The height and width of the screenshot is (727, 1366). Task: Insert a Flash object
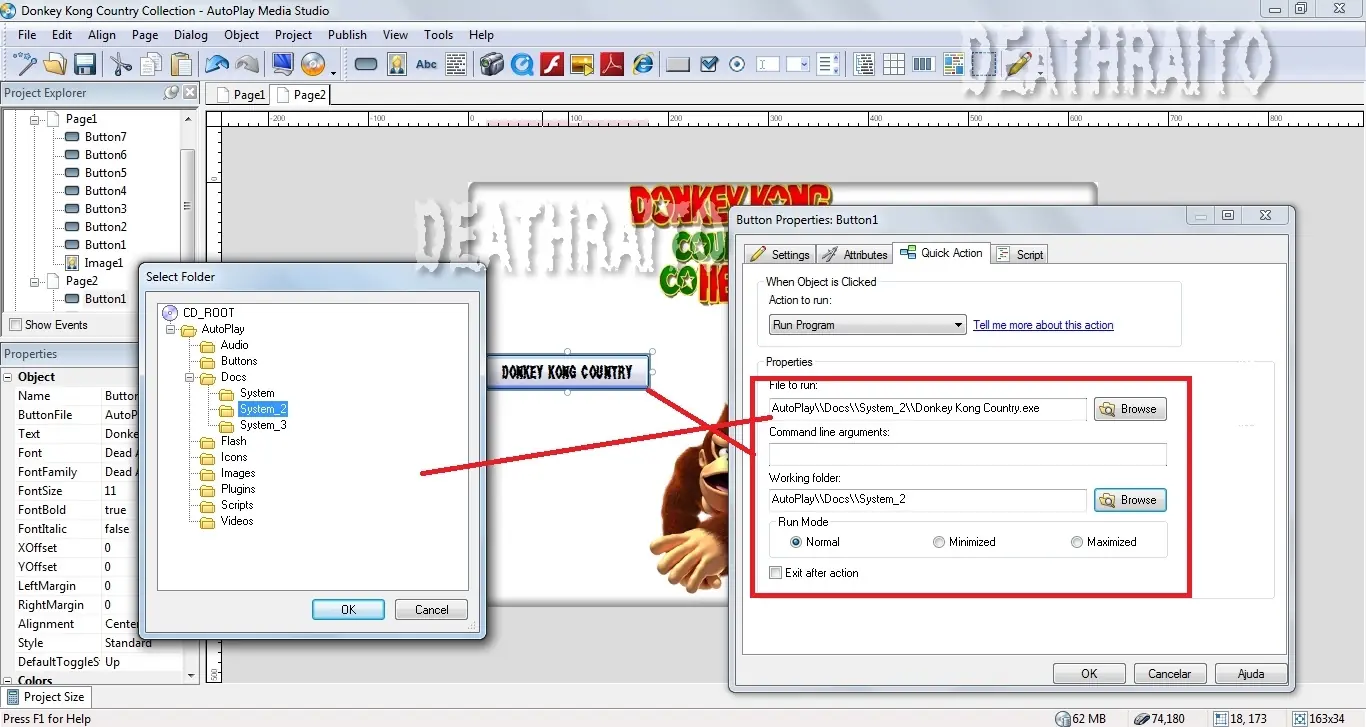(552, 65)
